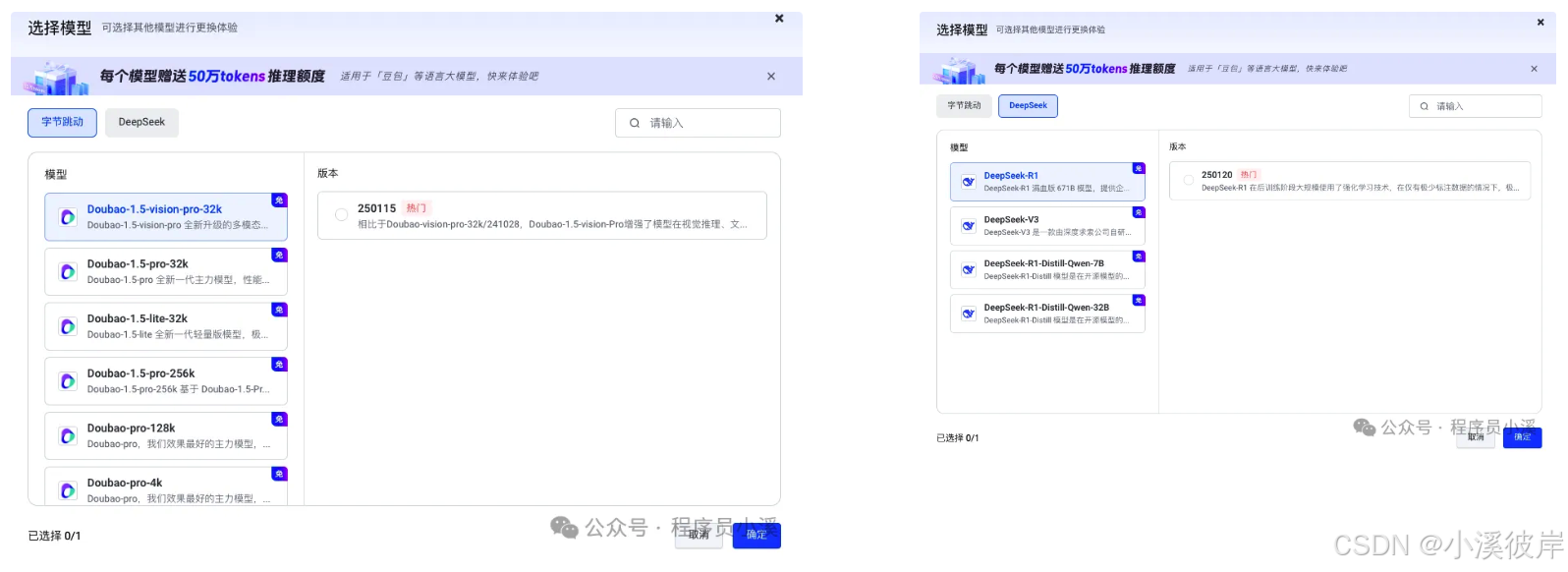Click search magnifier icon in right dialog
The width and height of the screenshot is (1568, 572).
(1424, 106)
